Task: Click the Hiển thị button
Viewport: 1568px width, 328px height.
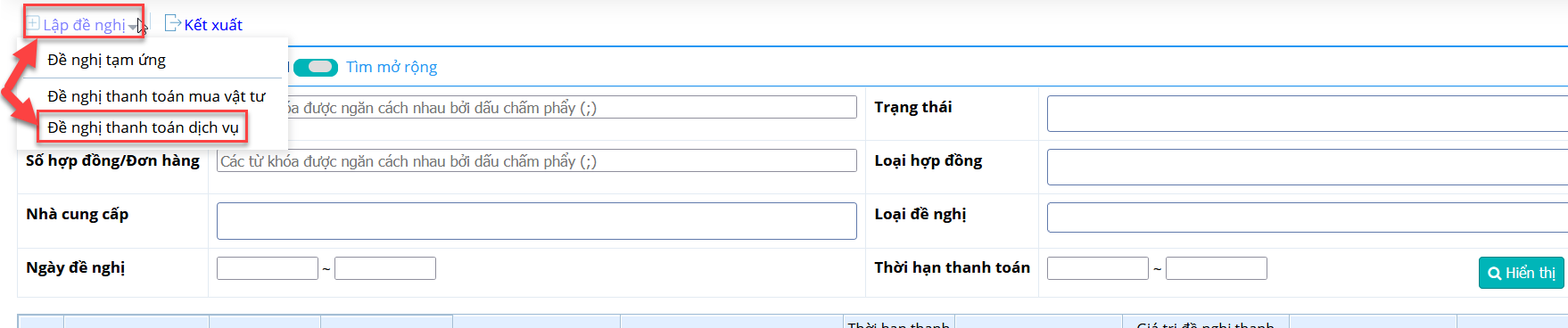Action: pos(1521,273)
